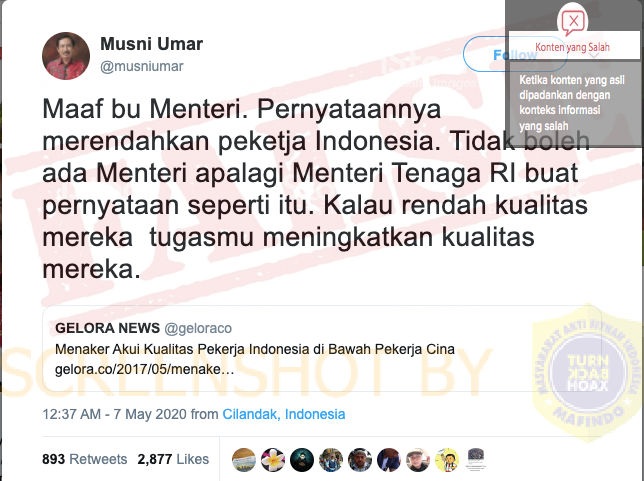Follow the Musni Umar account
Screen dimensions: 644x481
pyautogui.click(x=515, y=54)
